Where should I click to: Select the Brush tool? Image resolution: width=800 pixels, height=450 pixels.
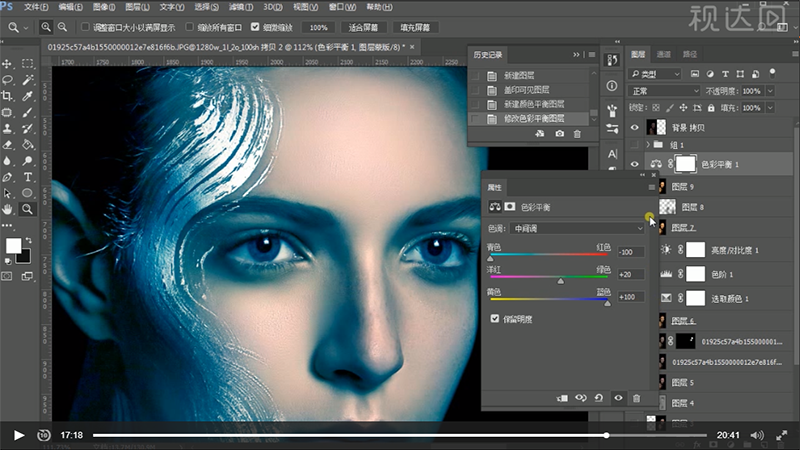click(x=28, y=112)
